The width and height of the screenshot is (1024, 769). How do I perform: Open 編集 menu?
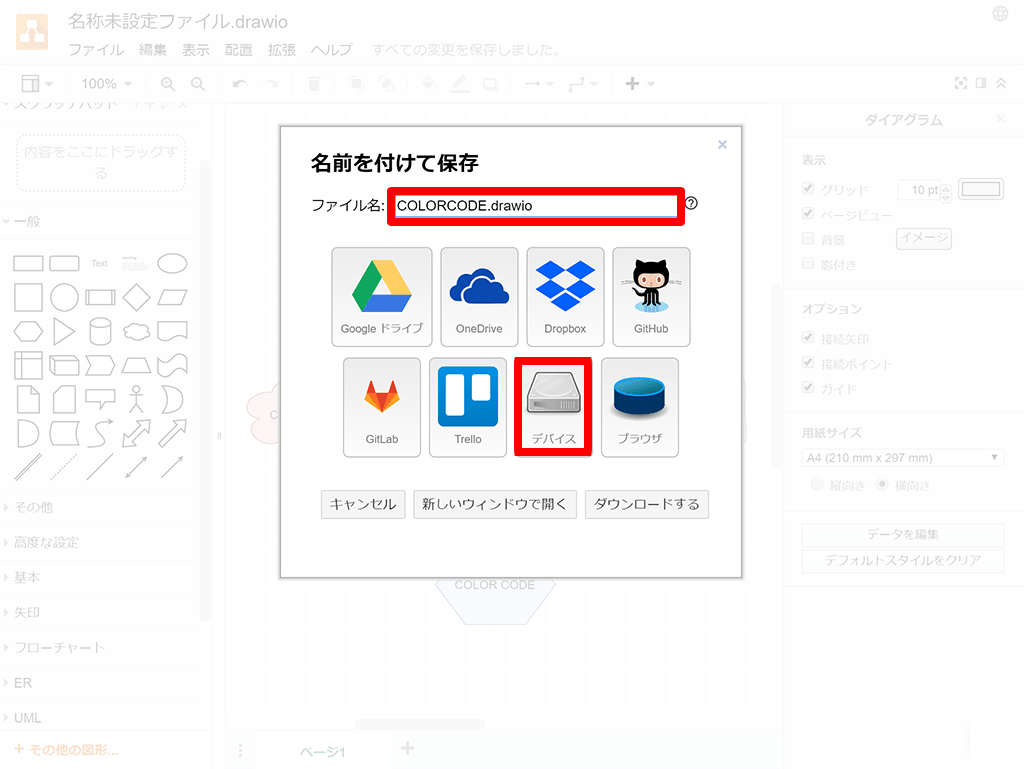(153, 50)
